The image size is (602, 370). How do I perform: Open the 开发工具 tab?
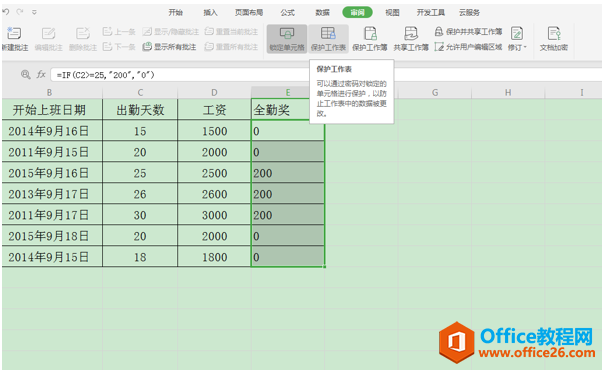pyautogui.click(x=430, y=13)
